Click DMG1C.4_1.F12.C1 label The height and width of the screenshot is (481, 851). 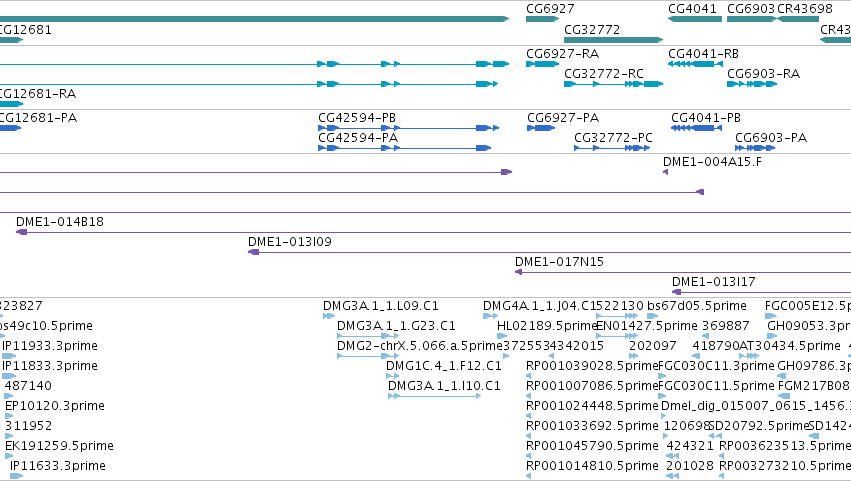tap(443, 366)
